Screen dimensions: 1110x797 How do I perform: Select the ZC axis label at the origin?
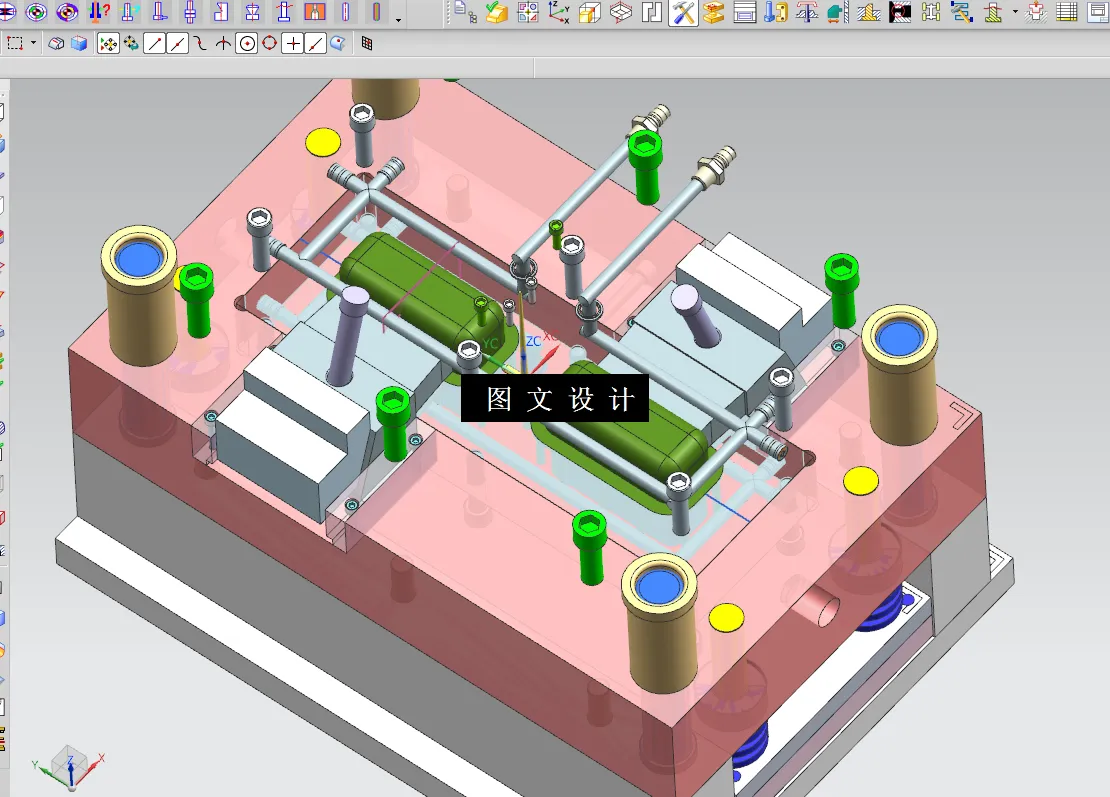(x=533, y=341)
